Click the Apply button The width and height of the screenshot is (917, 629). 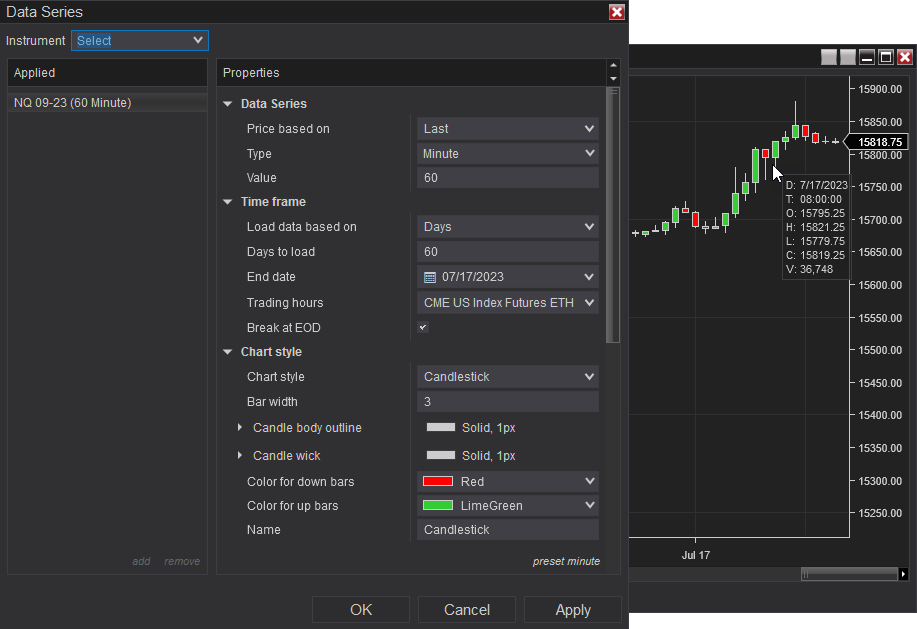pos(573,610)
